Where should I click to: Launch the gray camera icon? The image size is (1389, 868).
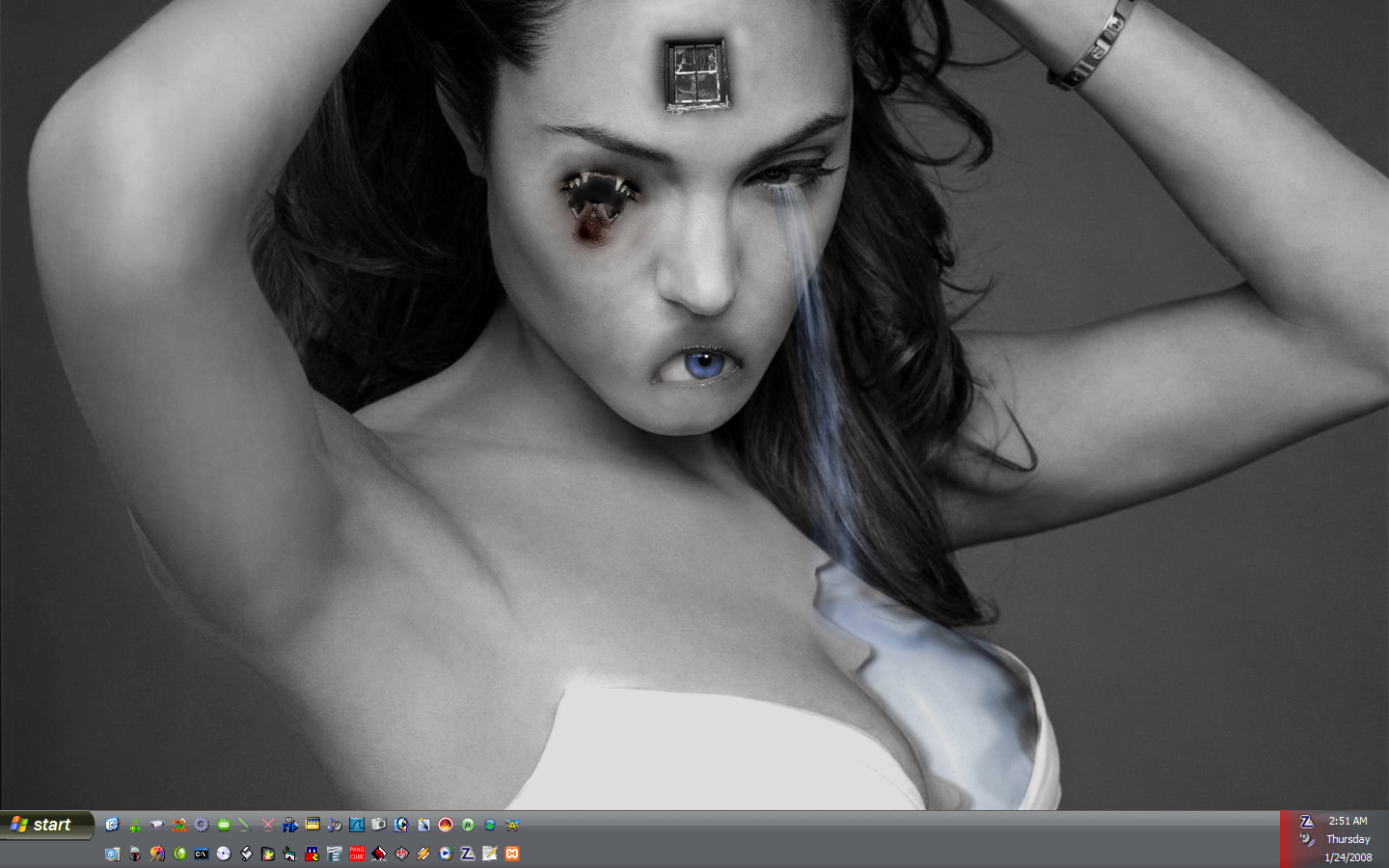tap(378, 825)
